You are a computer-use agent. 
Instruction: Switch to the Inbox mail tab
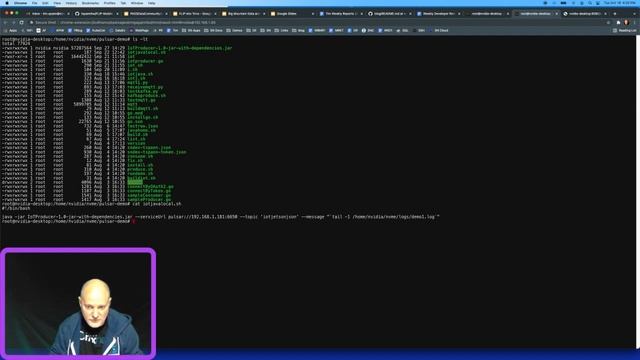(47, 13)
